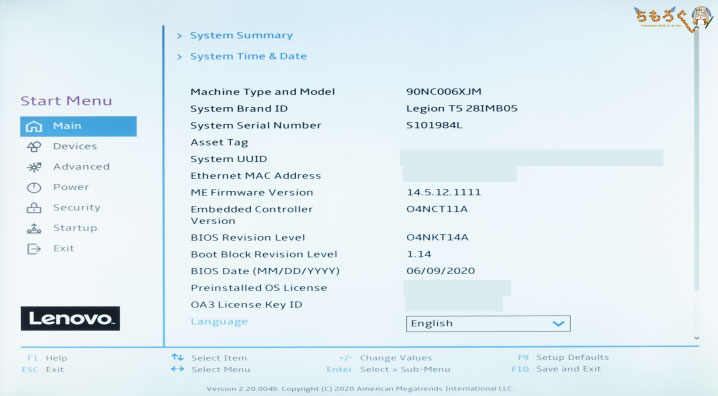The image size is (718, 396).
Task: Click the Lenovo logo
Action: (x=71, y=319)
